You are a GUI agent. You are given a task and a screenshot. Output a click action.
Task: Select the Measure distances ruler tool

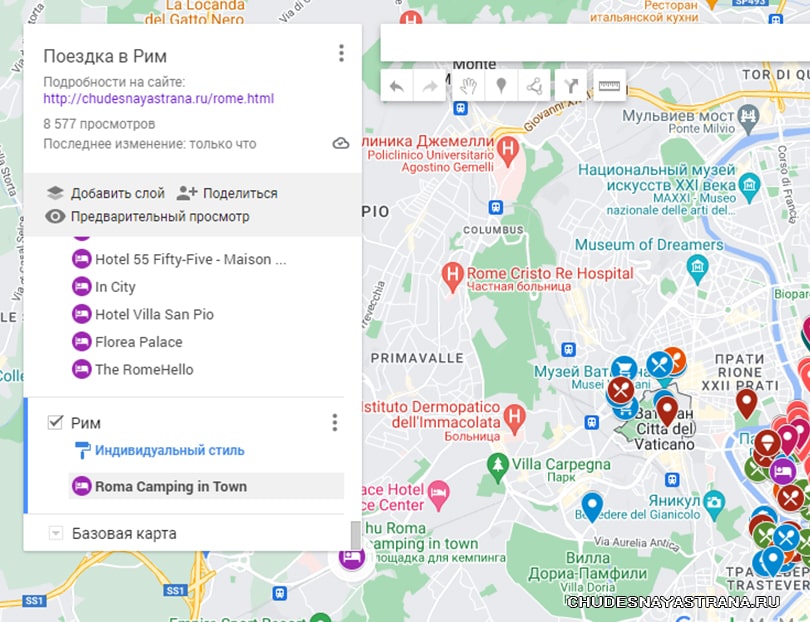click(x=610, y=86)
